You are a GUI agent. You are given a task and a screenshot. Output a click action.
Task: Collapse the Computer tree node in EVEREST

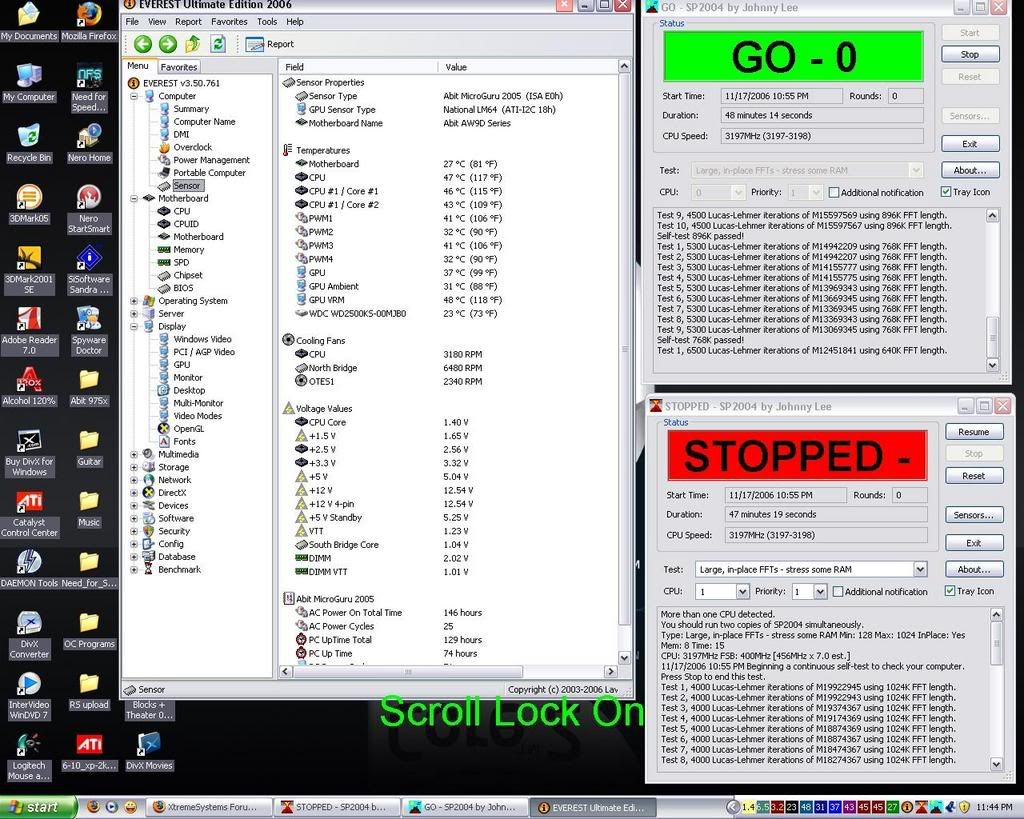[134, 96]
